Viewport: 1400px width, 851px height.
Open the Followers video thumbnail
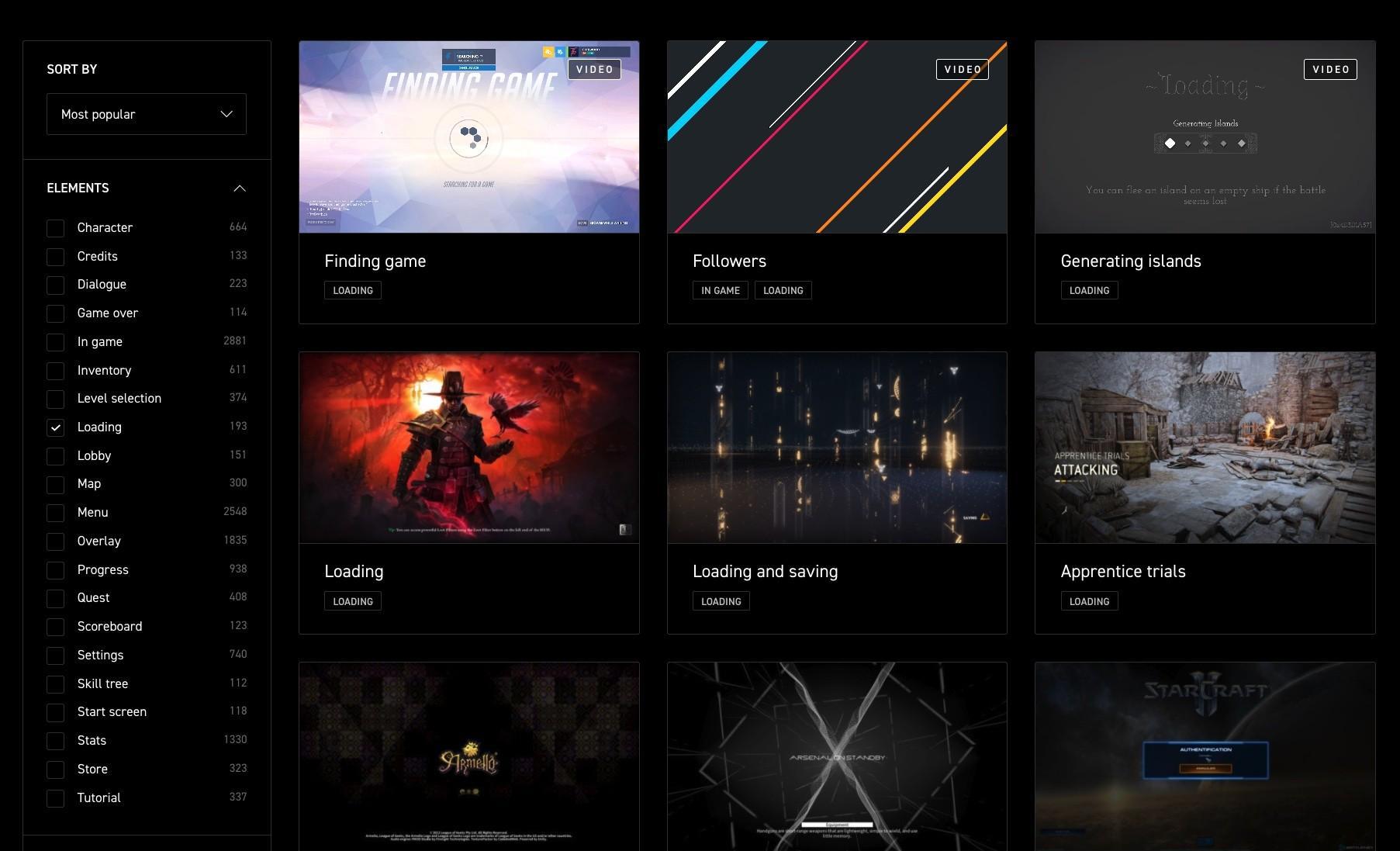point(837,137)
